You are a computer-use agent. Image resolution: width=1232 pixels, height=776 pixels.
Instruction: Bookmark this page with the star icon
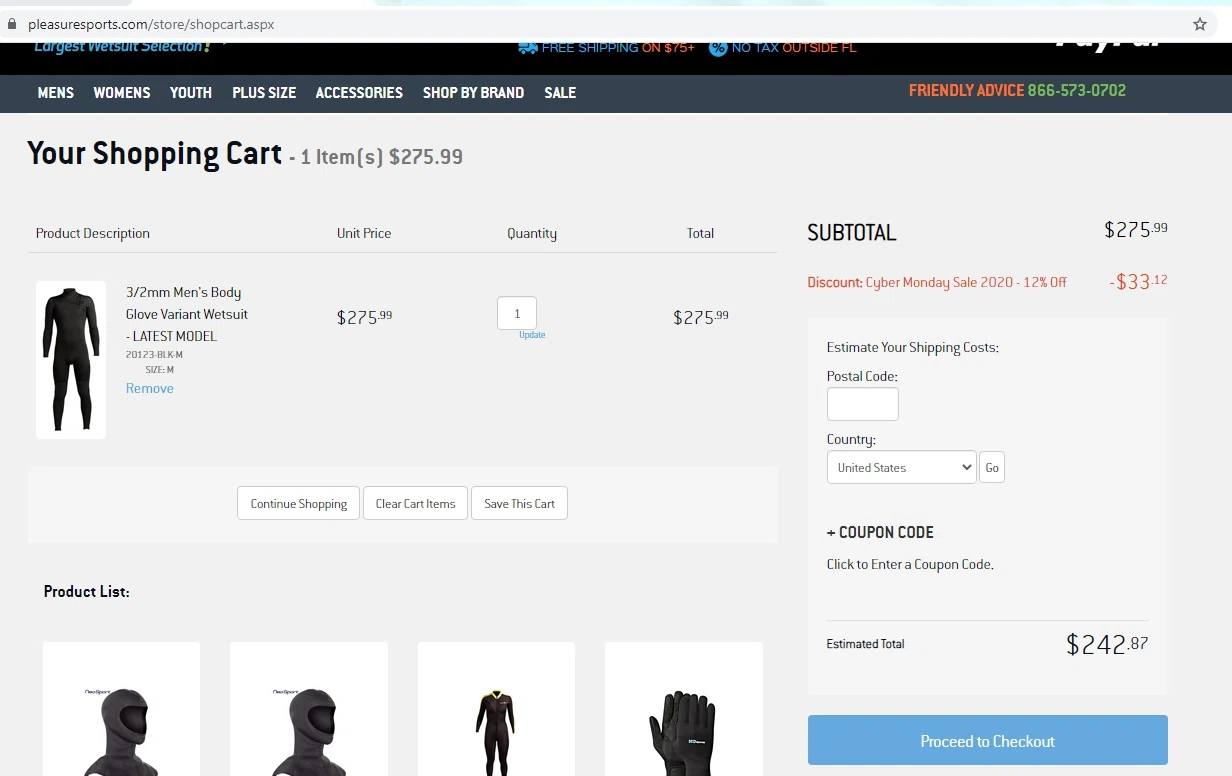click(1200, 24)
